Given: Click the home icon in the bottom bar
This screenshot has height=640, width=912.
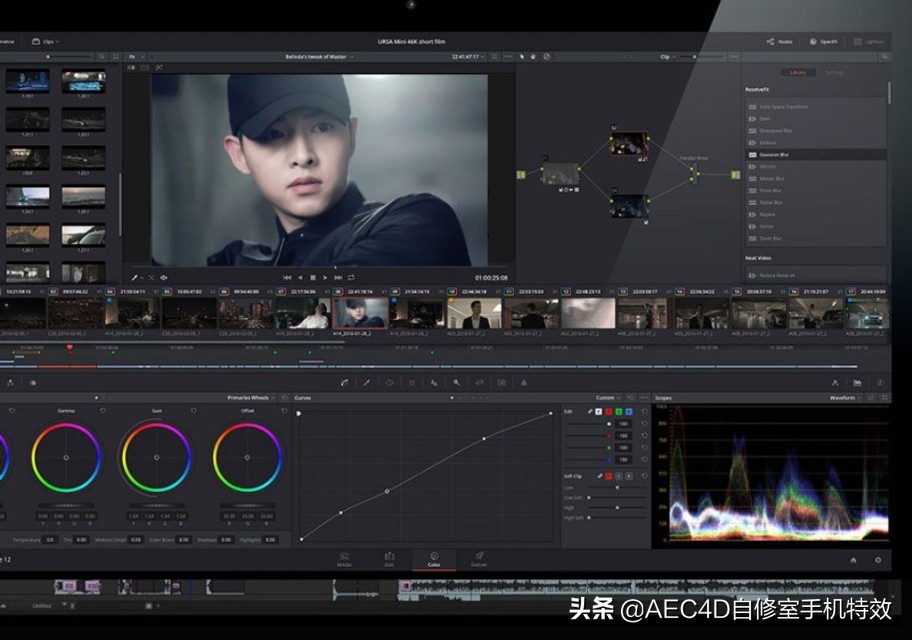Looking at the screenshot, I should coord(853,560).
